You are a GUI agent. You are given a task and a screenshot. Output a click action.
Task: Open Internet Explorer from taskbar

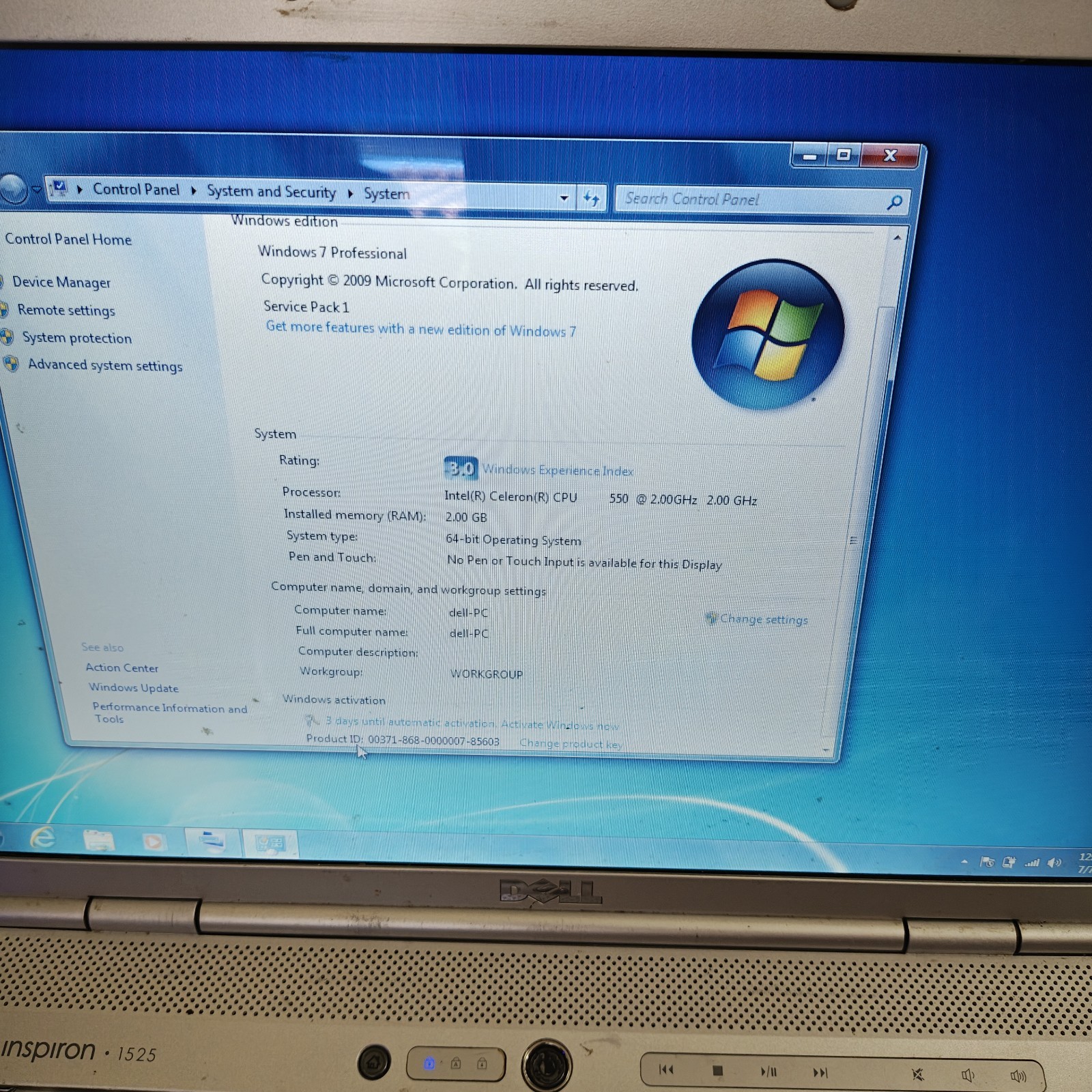coord(42,837)
